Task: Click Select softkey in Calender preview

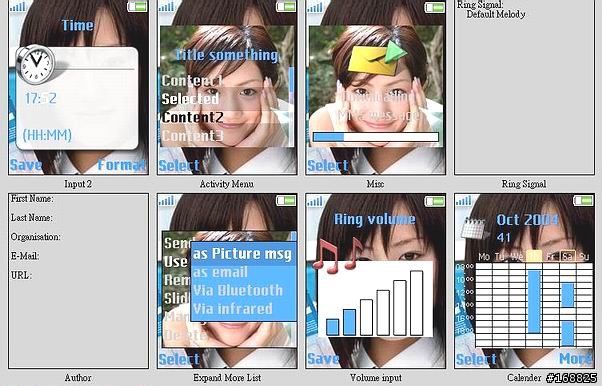Action: 476,359
